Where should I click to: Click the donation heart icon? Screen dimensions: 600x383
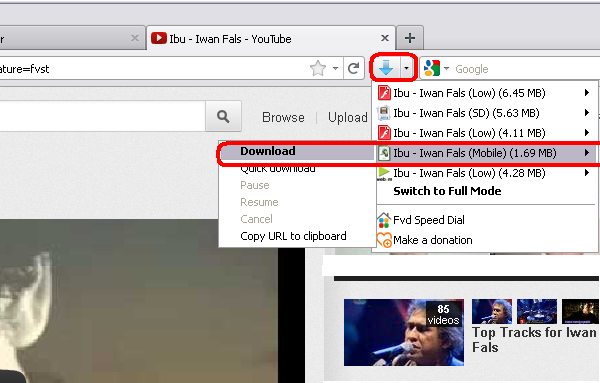(x=384, y=240)
